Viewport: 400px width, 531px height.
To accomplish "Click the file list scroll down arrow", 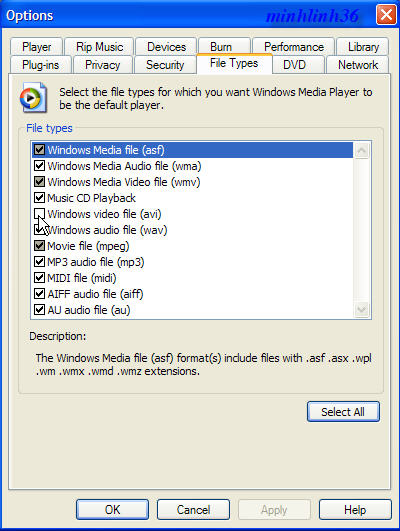I will click(x=361, y=310).
